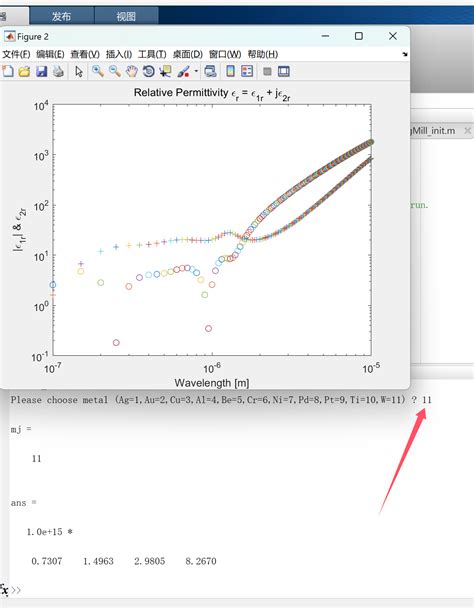The image size is (474, 608).
Task: Click the New Figure toolbar icon
Action: pyautogui.click(x=8, y=71)
